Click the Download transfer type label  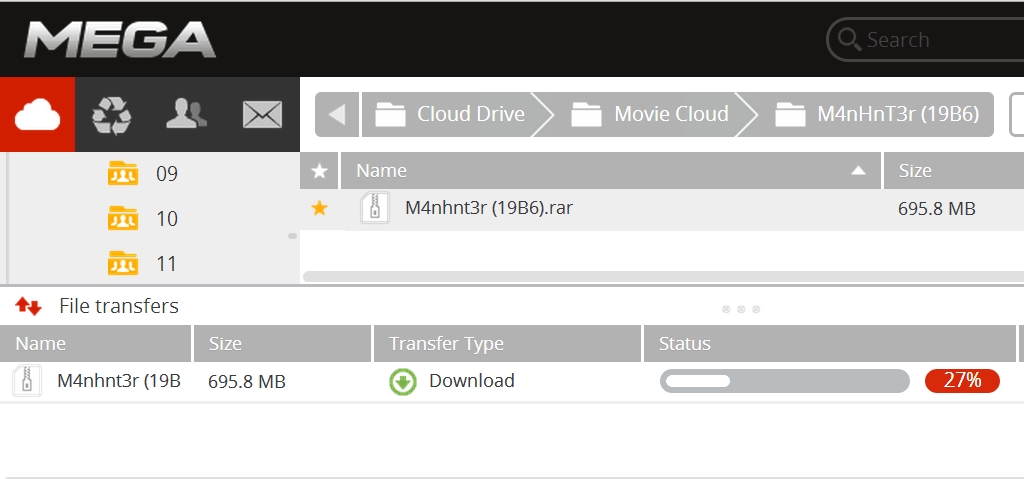click(472, 380)
